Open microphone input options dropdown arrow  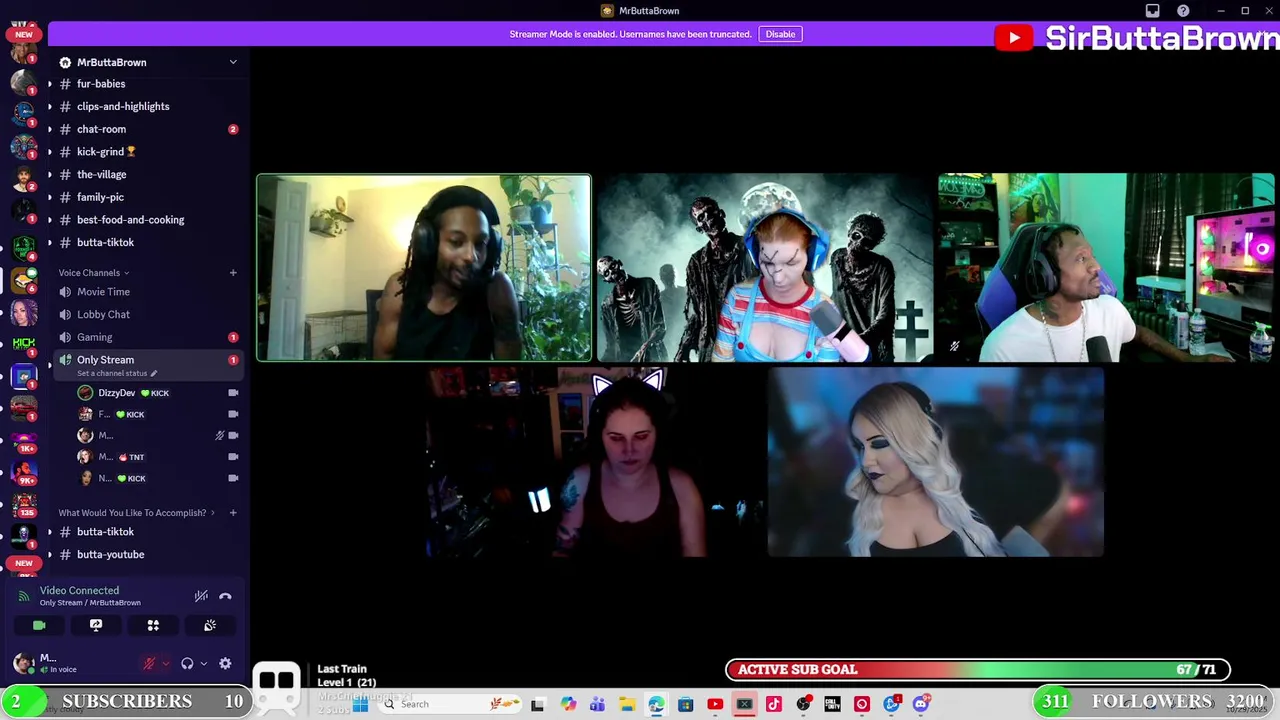pyautogui.click(x=165, y=663)
